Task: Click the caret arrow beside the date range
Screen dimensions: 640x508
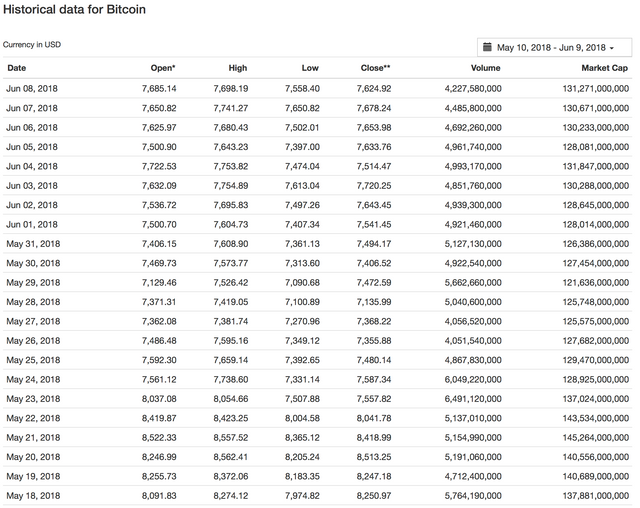Action: [x=611, y=48]
